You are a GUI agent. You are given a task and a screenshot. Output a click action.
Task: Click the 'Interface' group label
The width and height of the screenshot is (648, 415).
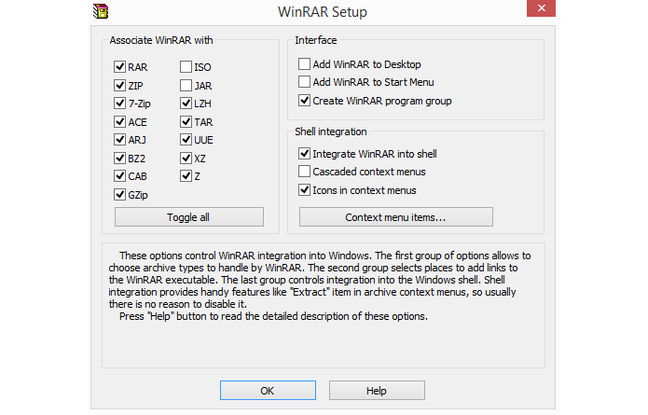pos(316,40)
